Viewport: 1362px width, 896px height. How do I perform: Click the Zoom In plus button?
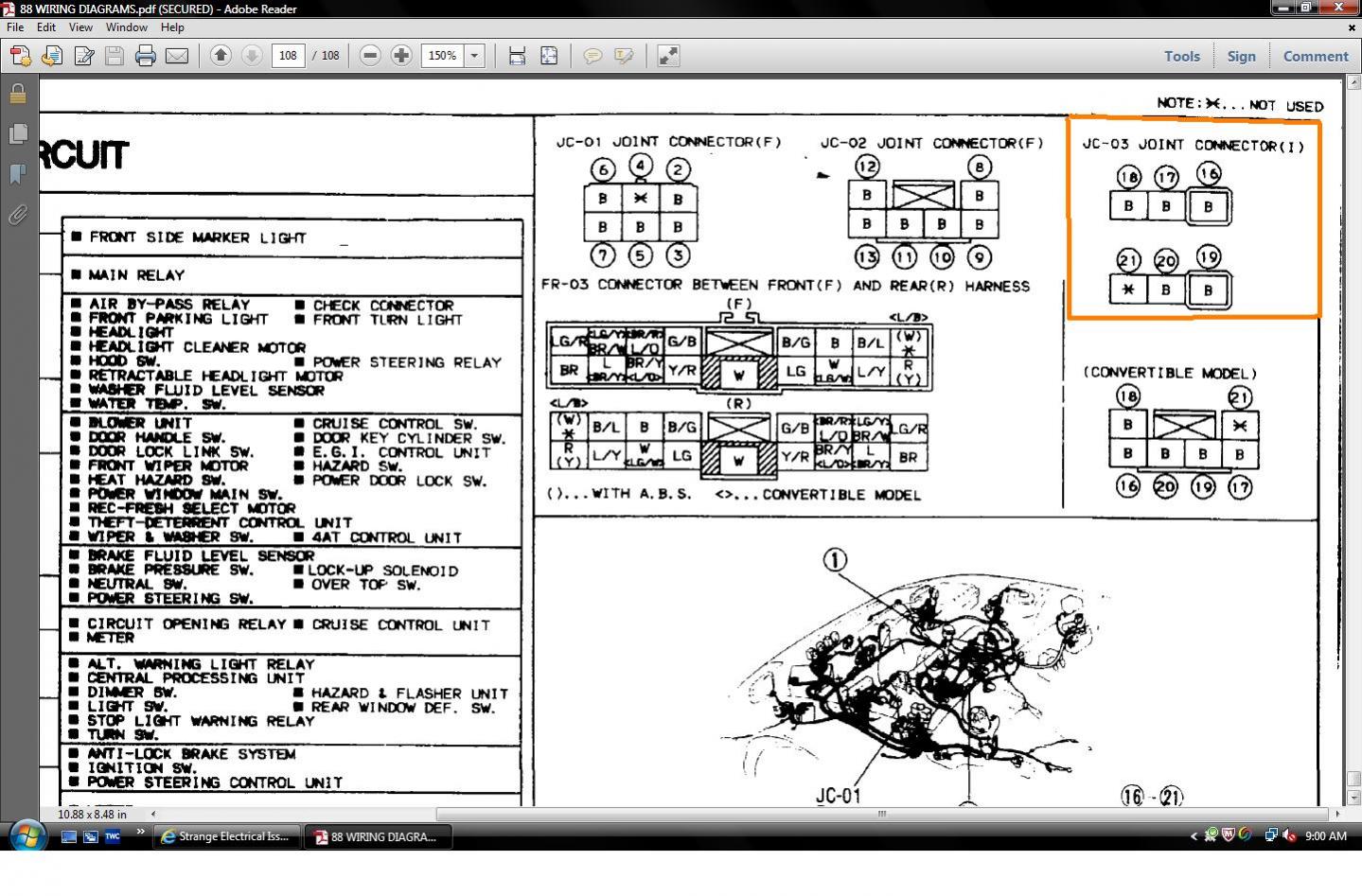(x=401, y=56)
